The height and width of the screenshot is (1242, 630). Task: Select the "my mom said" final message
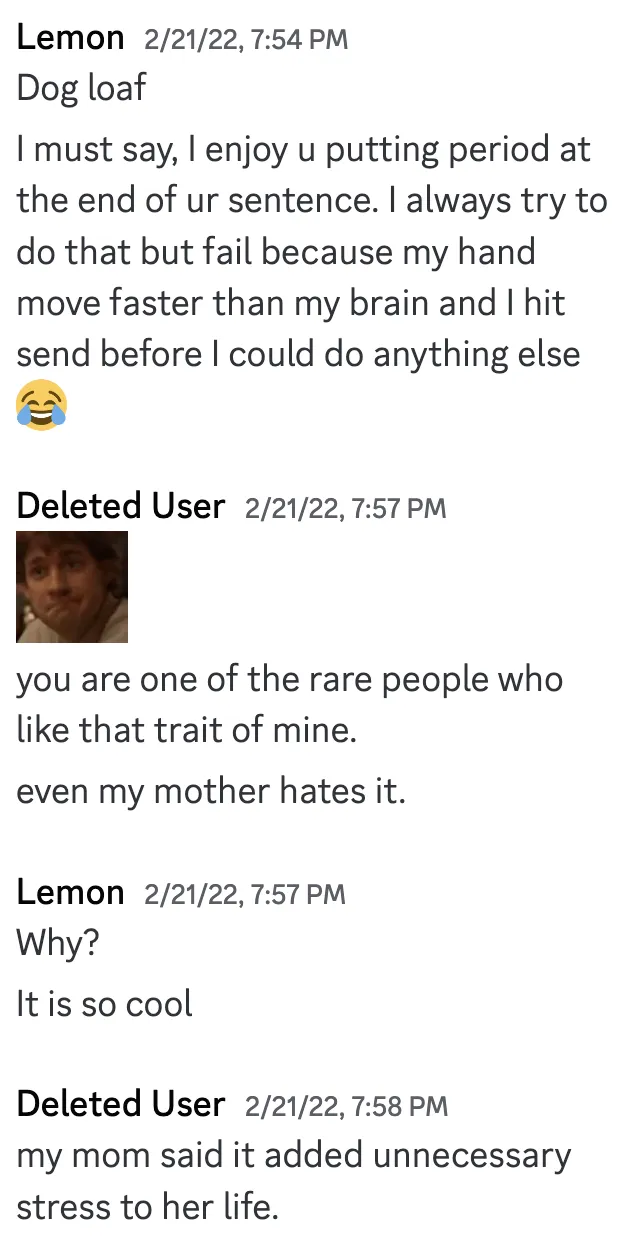tap(293, 1181)
